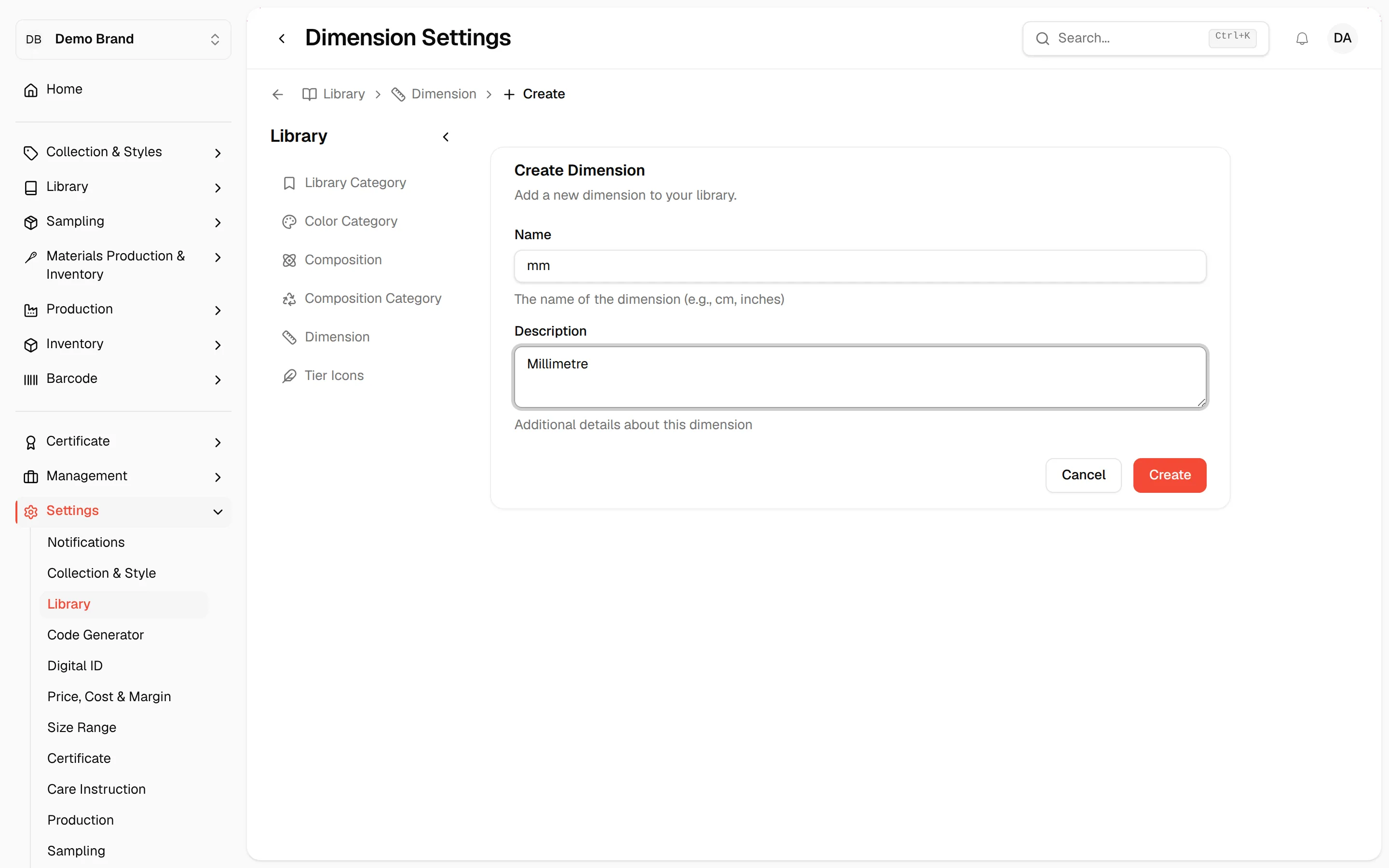Expand Collection & Styles menu chevron
Screen dimensions: 1389x868
pyautogui.click(x=218, y=153)
